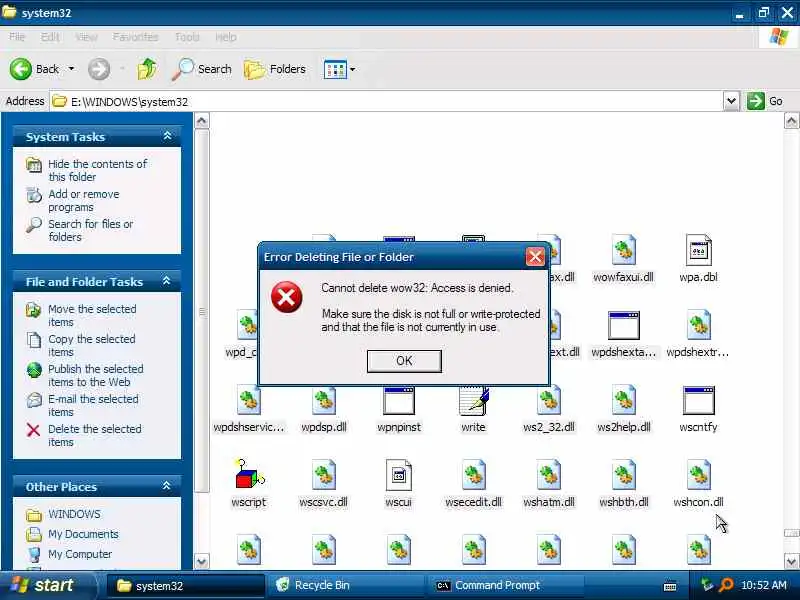The image size is (800, 600).
Task: Click the OK button in error dialog
Action: (404, 361)
